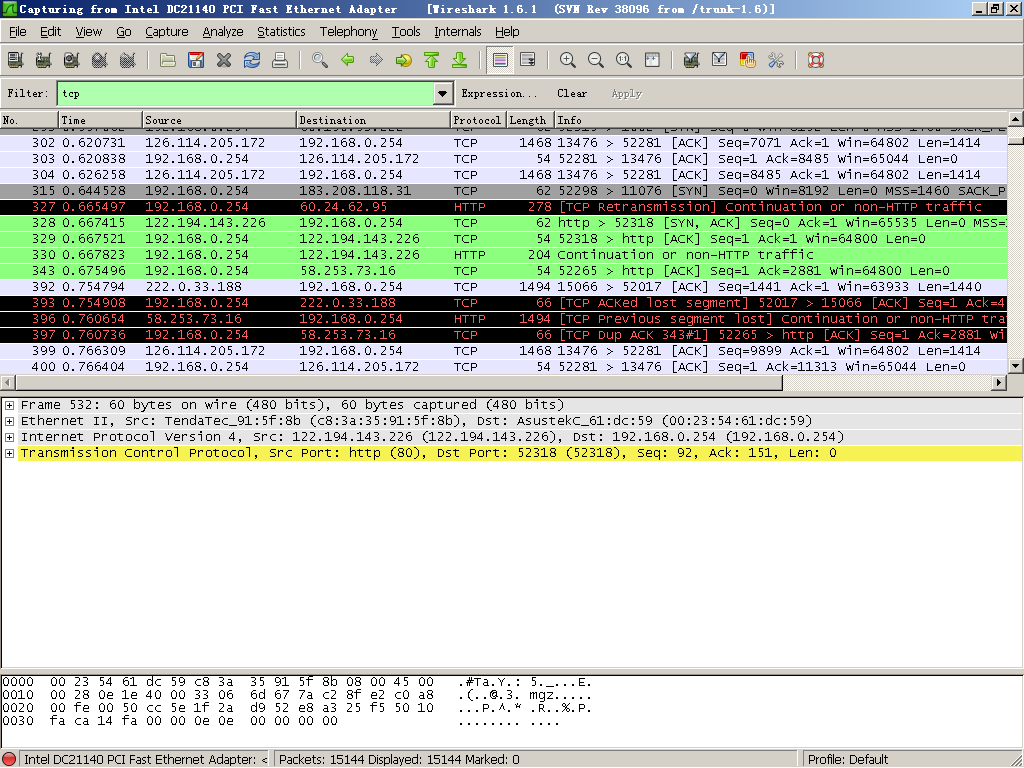Expand the Ethernet II details node
Screen dimensions: 1024x768
coord(9,421)
